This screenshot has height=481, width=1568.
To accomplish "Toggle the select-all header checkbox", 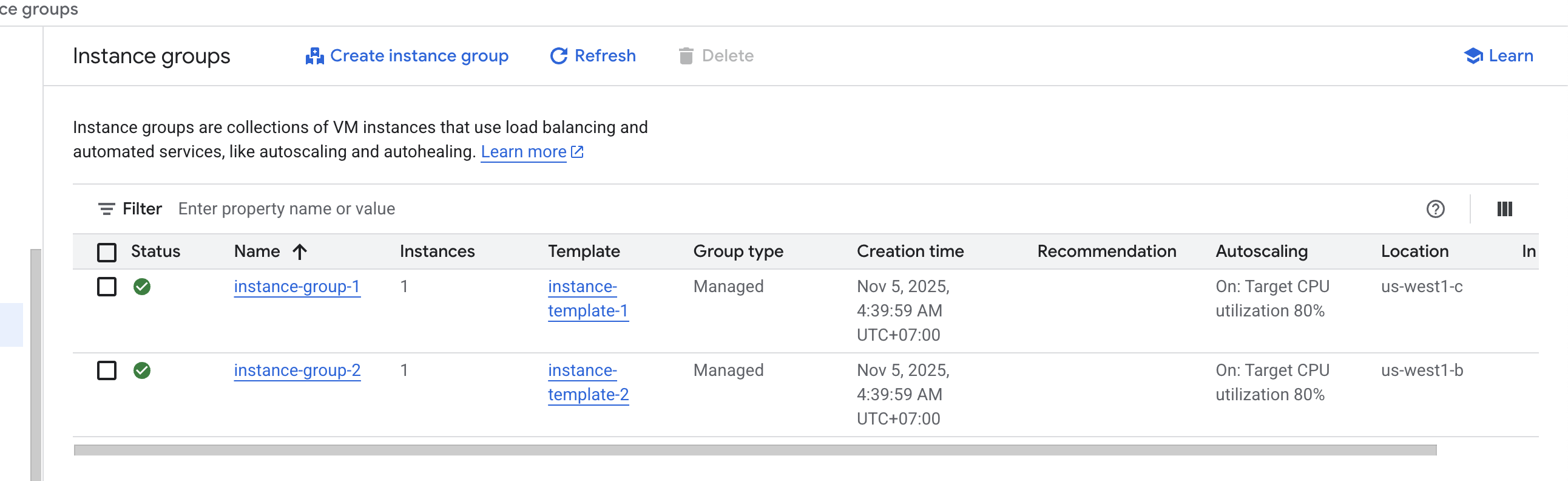I will tap(107, 251).
